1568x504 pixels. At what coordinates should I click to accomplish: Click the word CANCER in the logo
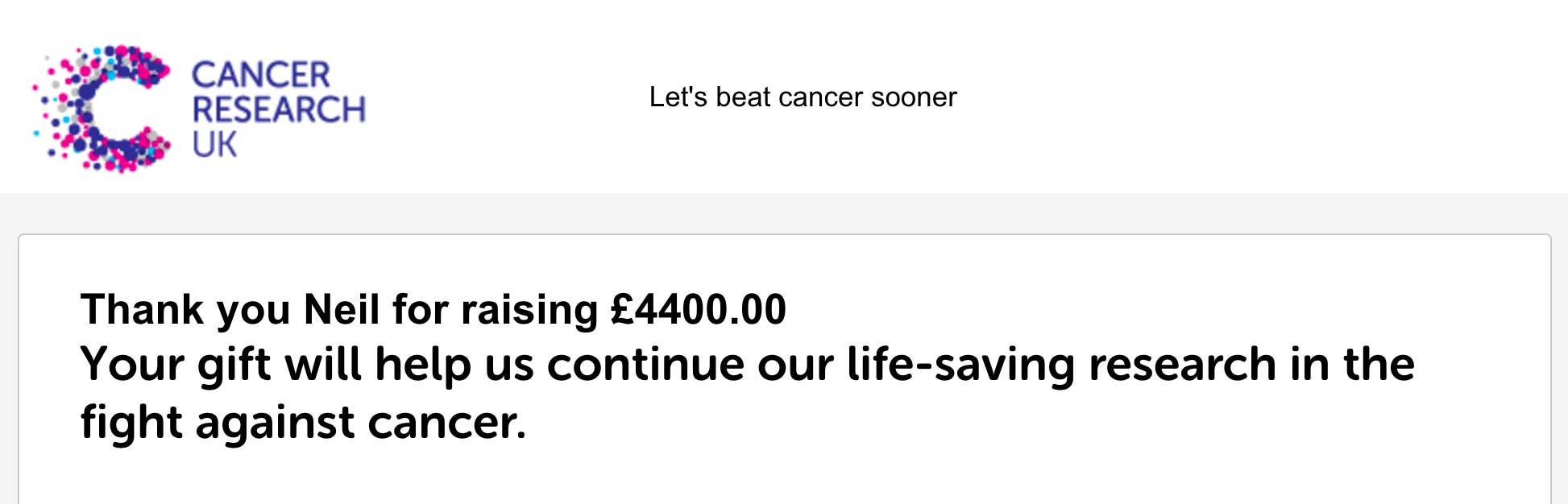tap(260, 75)
